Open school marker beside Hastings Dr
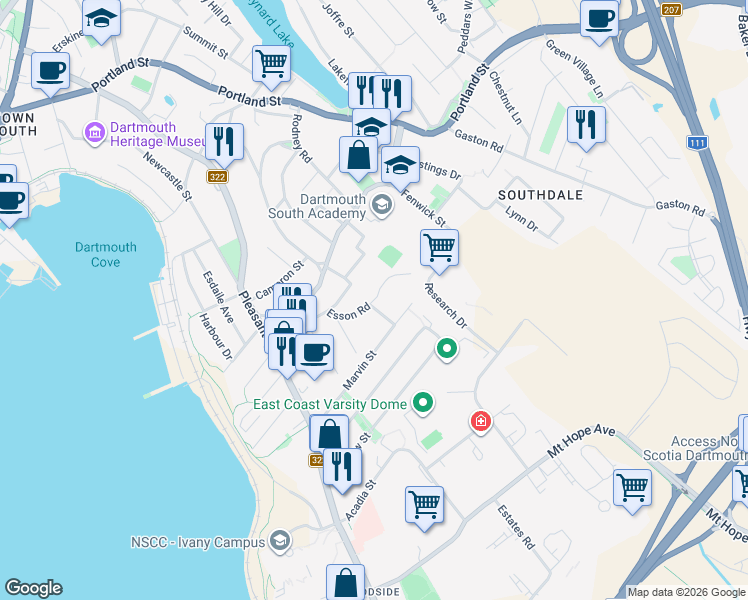Viewport: 748px width, 600px height. 400,168
